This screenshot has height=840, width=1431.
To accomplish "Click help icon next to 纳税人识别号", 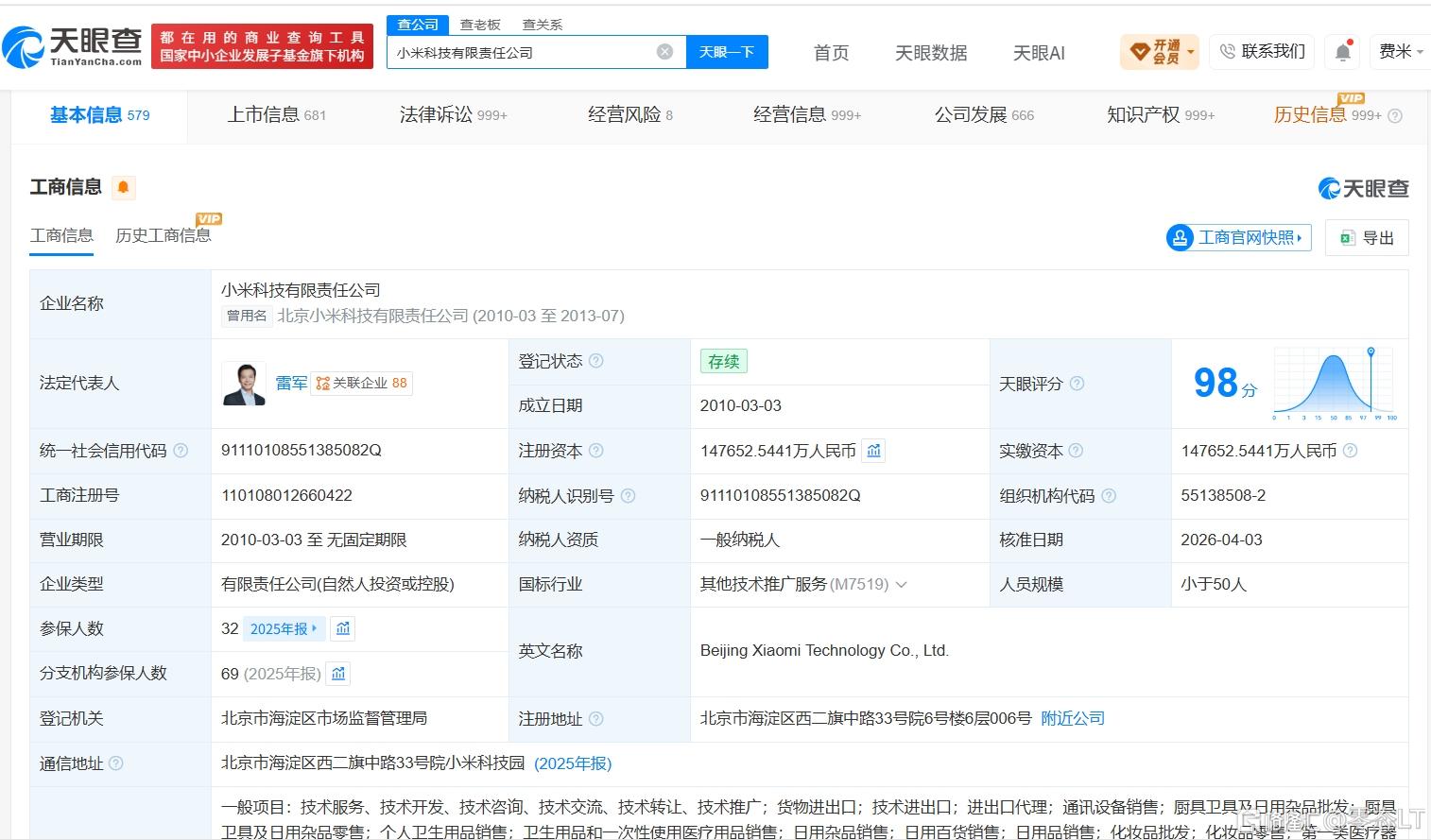I will (x=629, y=495).
